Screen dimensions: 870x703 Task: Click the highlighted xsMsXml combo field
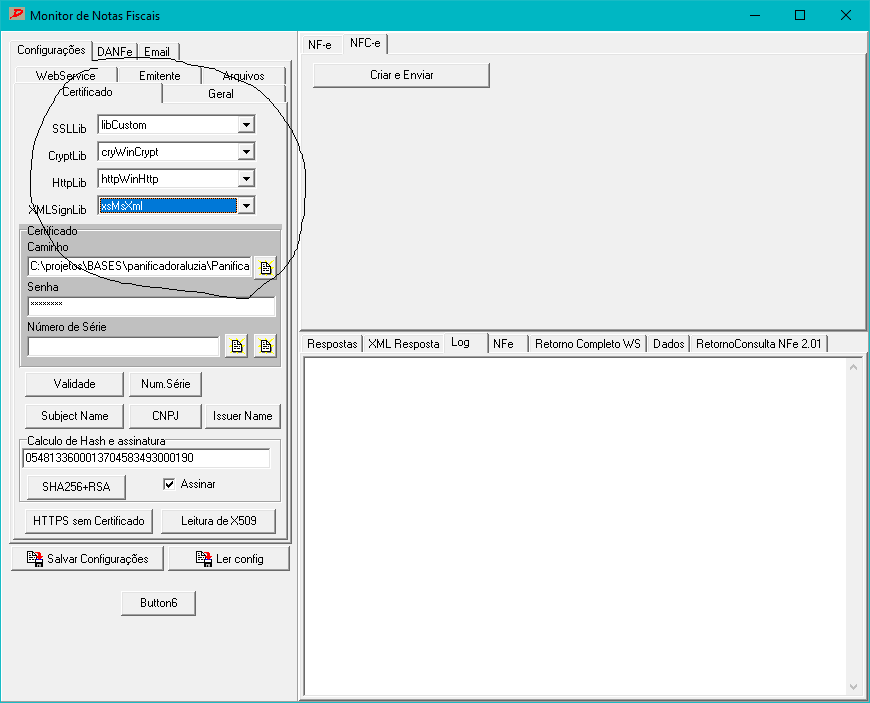(x=176, y=206)
